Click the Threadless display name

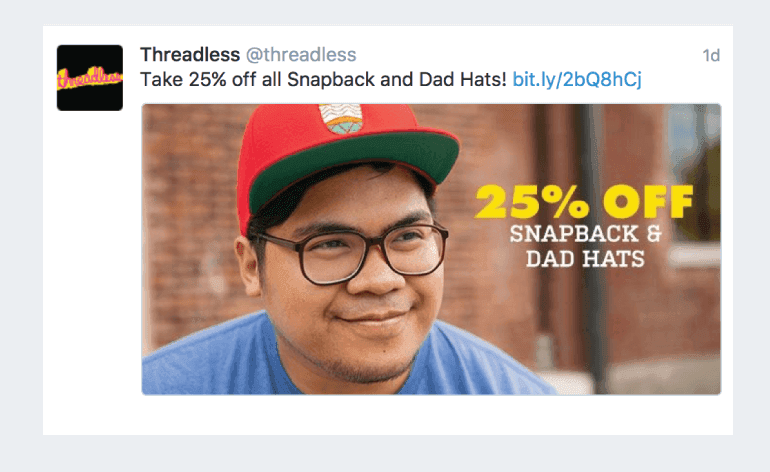pos(189,55)
